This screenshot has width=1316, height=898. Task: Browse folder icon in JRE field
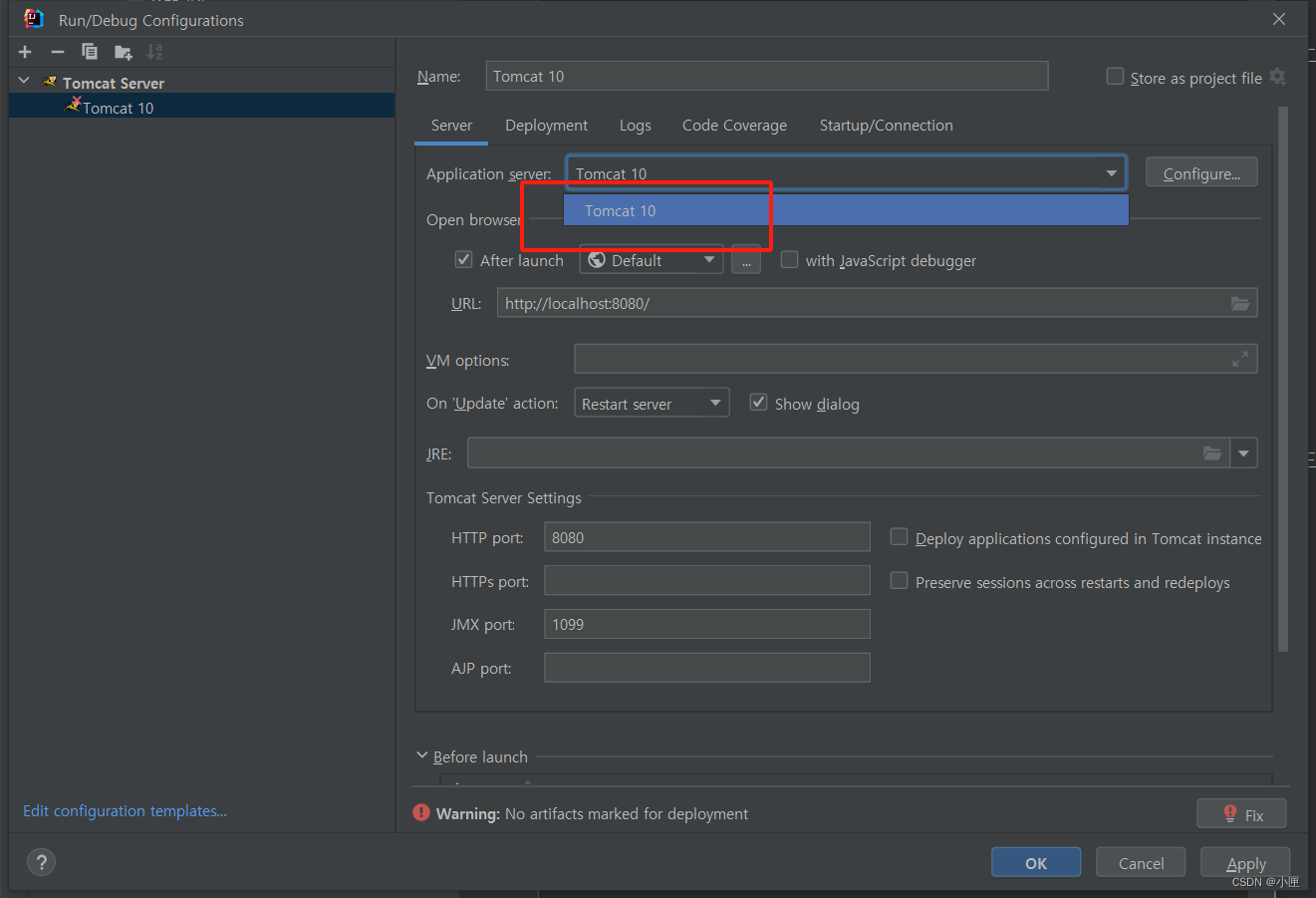coord(1212,453)
